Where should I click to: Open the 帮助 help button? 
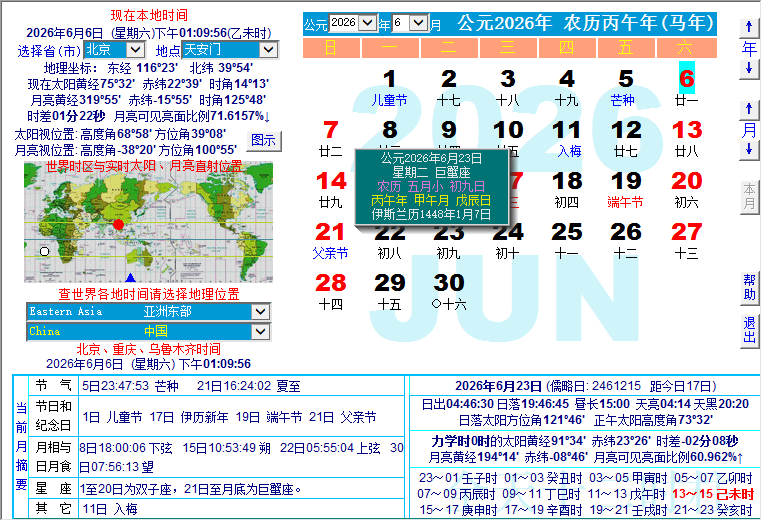point(749,288)
